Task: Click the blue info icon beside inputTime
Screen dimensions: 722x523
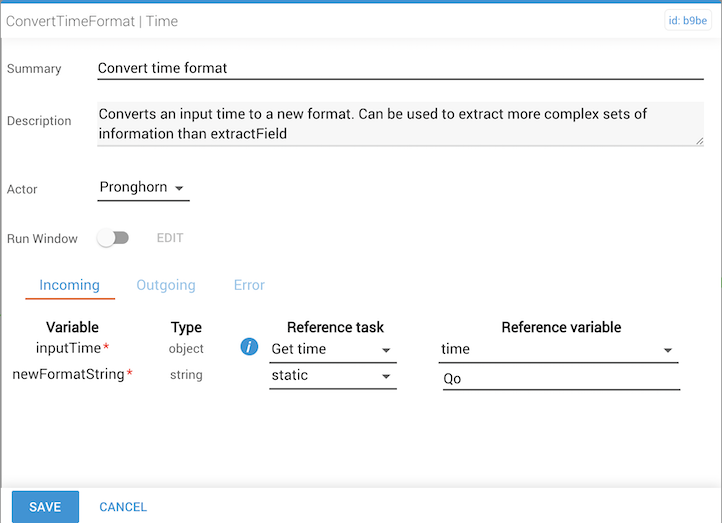Action: coord(249,348)
